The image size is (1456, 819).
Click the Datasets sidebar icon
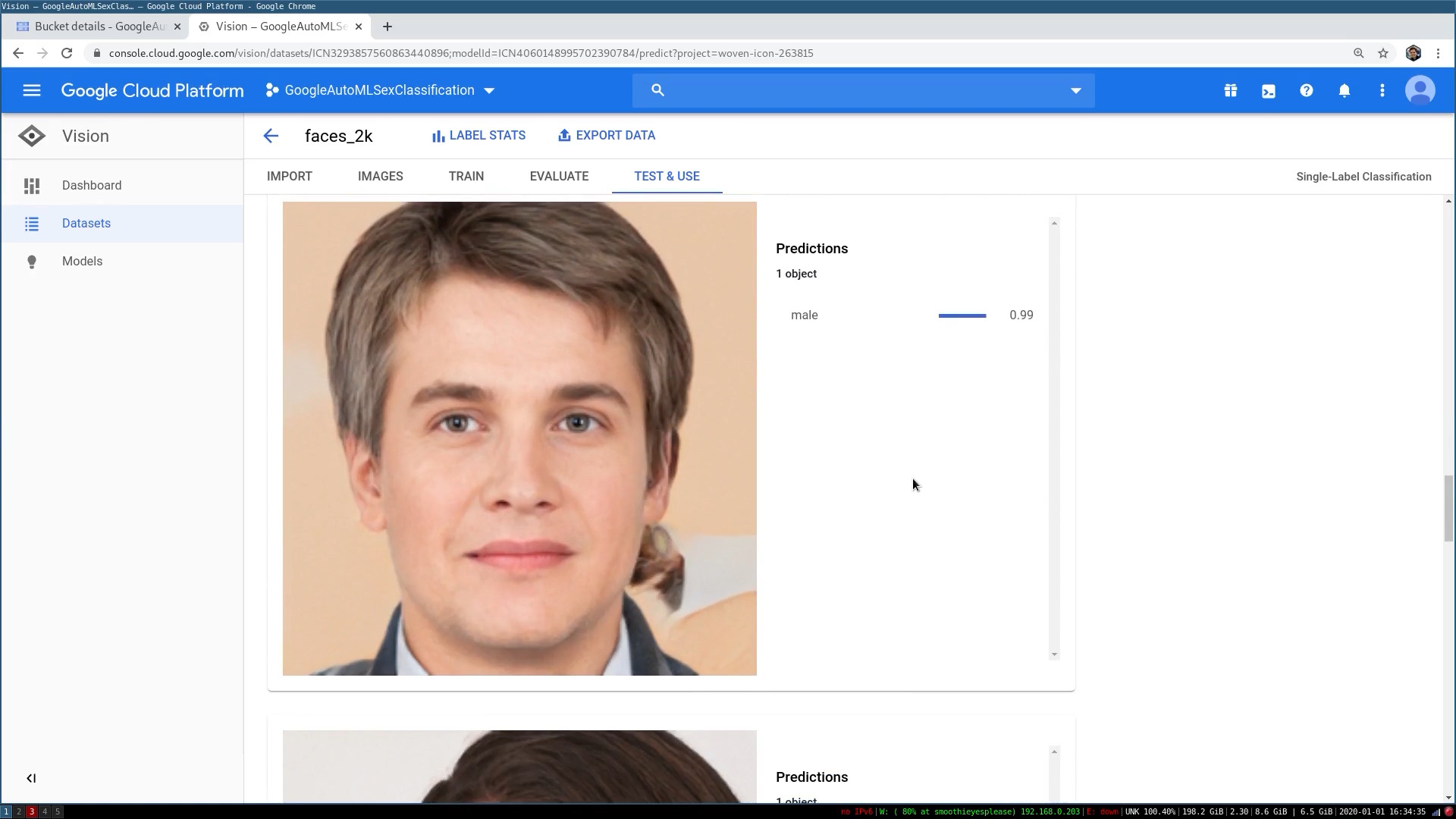pyautogui.click(x=31, y=222)
